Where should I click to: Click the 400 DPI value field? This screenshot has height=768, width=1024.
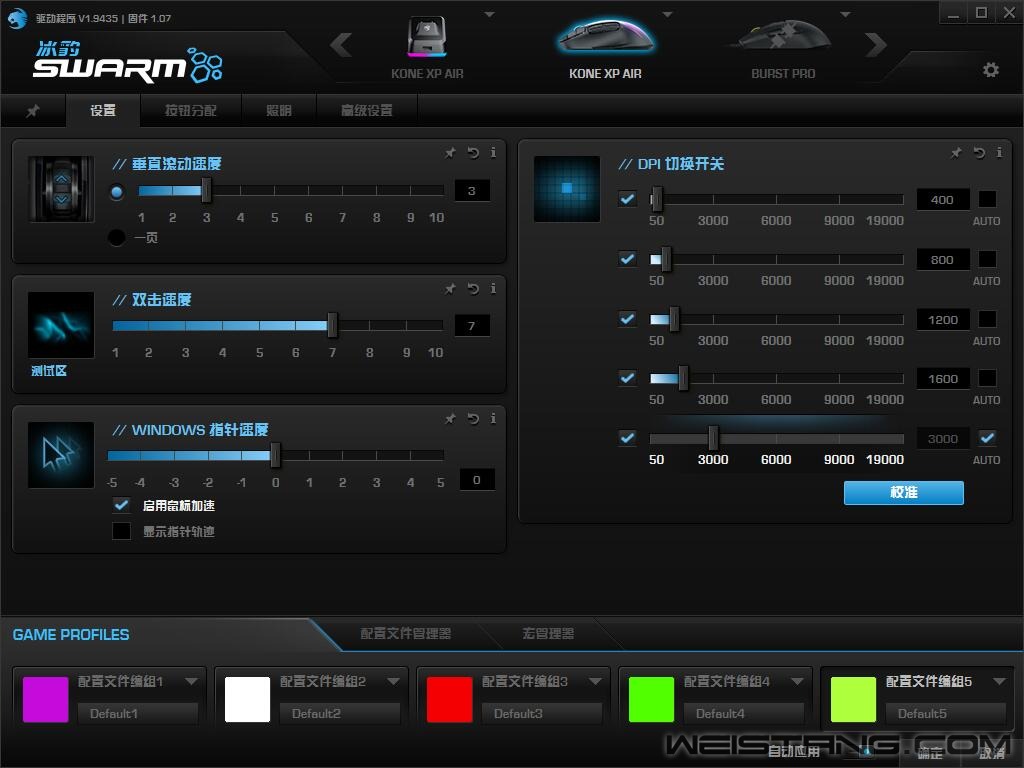pos(942,199)
